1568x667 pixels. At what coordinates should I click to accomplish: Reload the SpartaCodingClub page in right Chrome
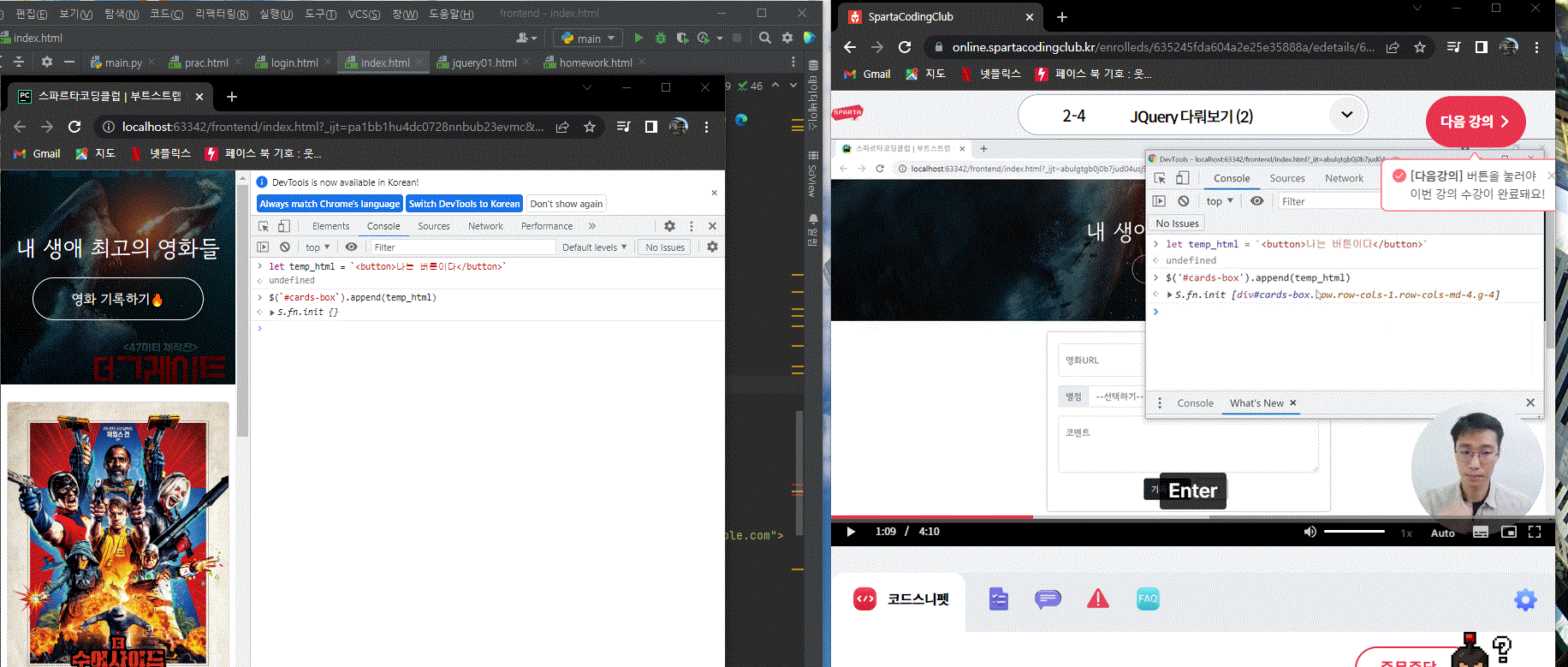tap(905, 47)
